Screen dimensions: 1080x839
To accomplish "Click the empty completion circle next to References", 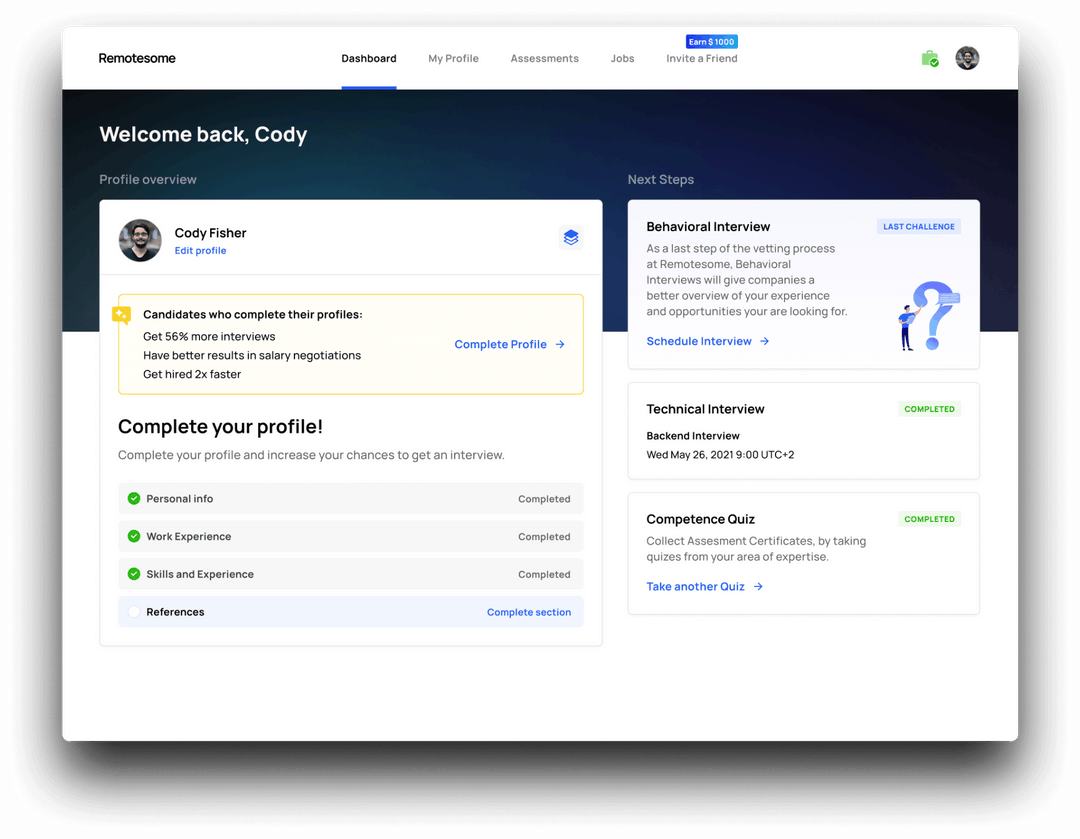I will [133, 612].
